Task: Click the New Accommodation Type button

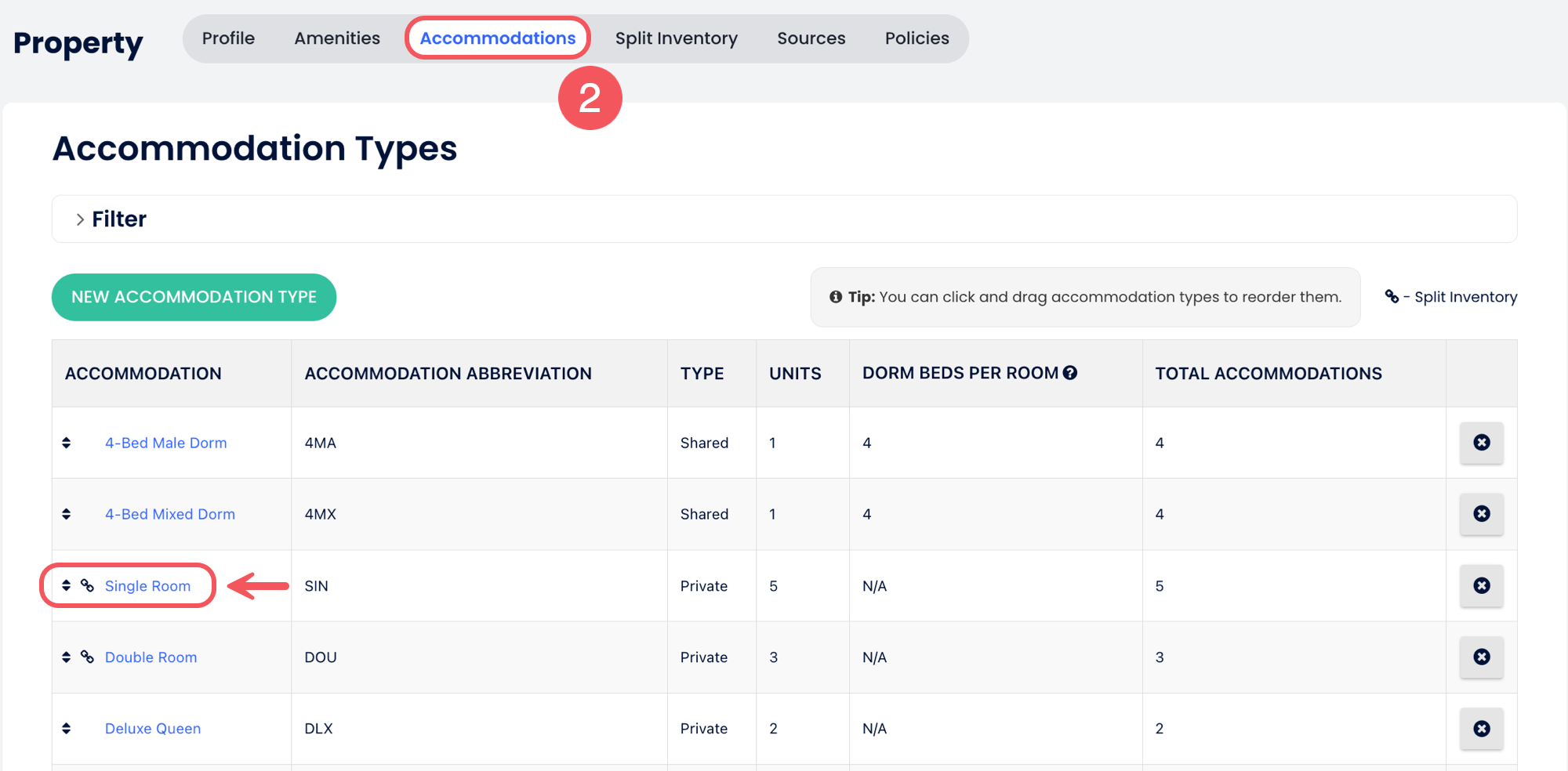Action: point(194,297)
